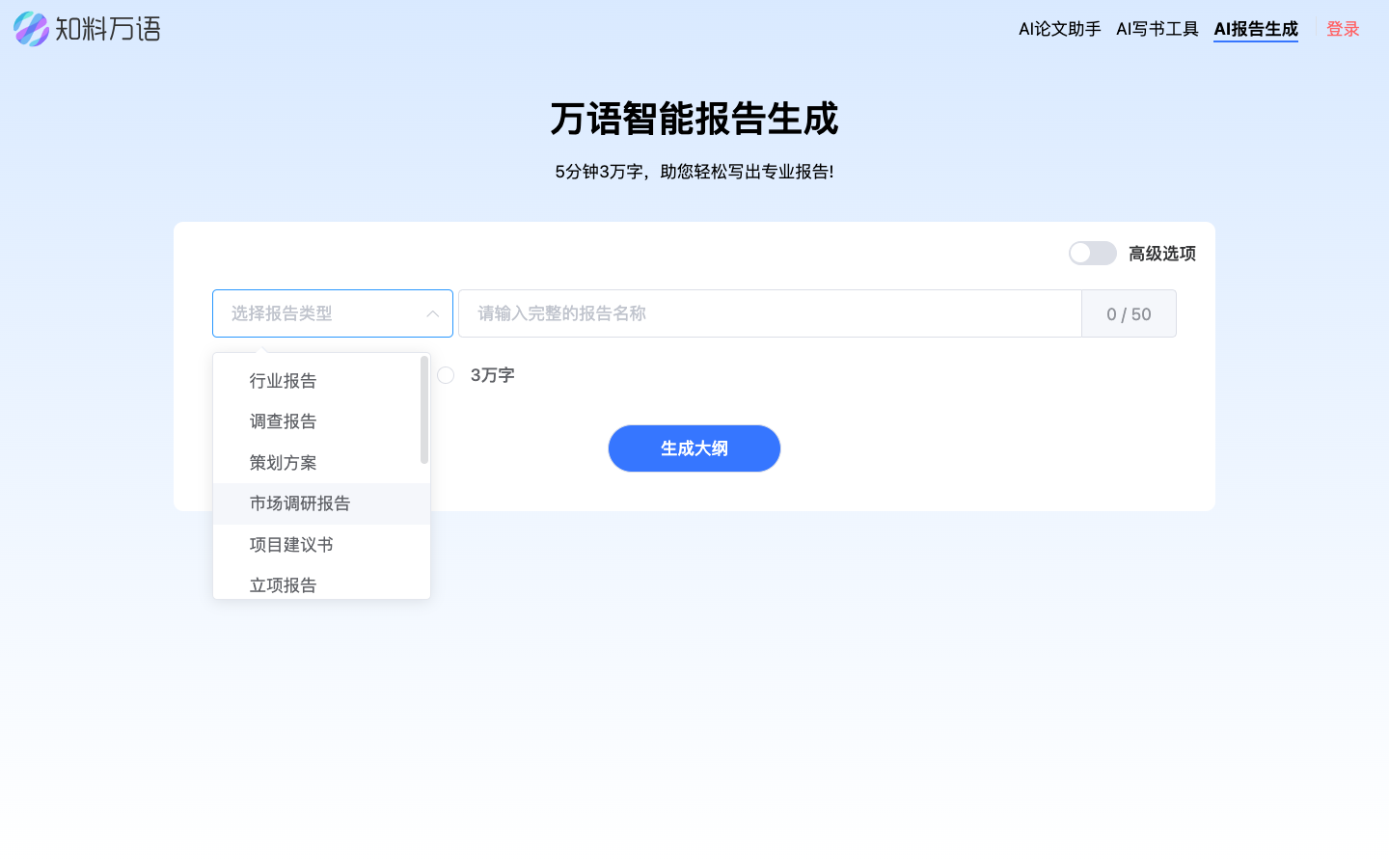This screenshot has height=868, width=1389.
Task: Click the 生成大纲 button
Action: [x=694, y=448]
